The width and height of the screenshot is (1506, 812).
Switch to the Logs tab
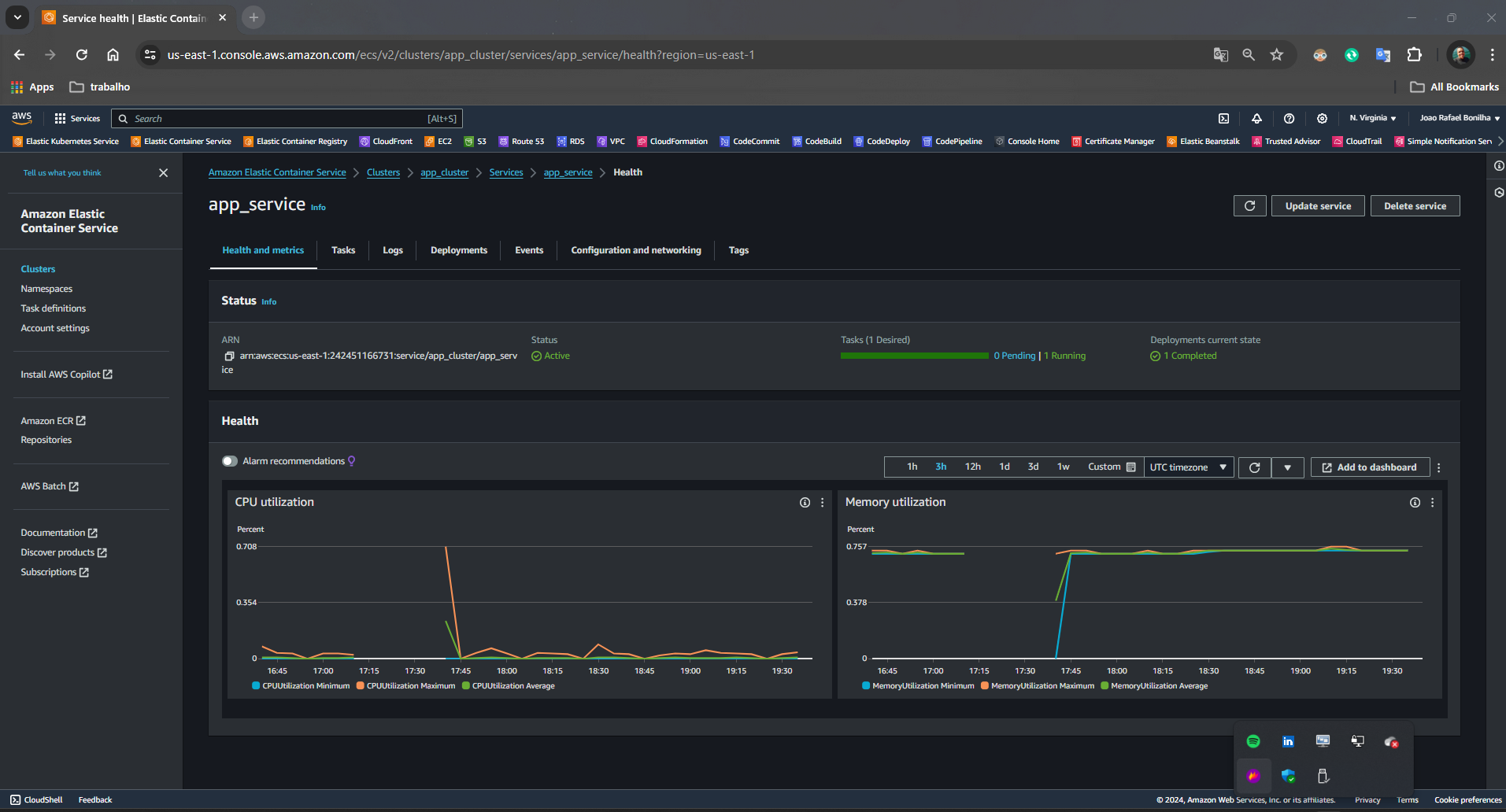click(x=393, y=250)
